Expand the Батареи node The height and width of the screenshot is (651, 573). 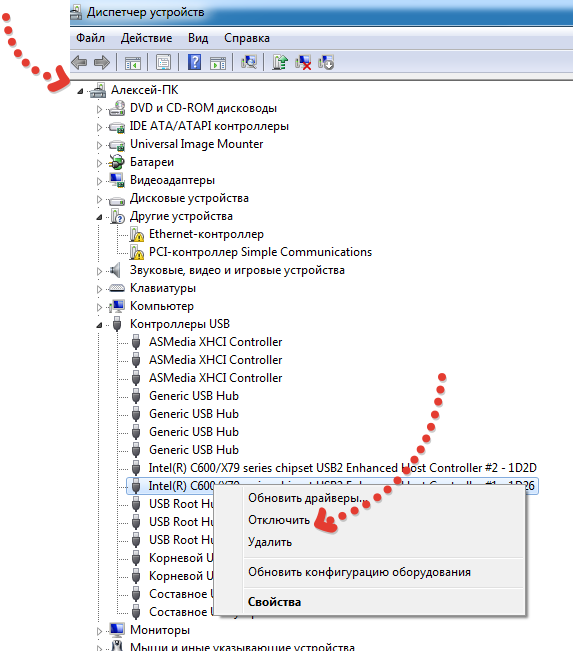coord(99,163)
